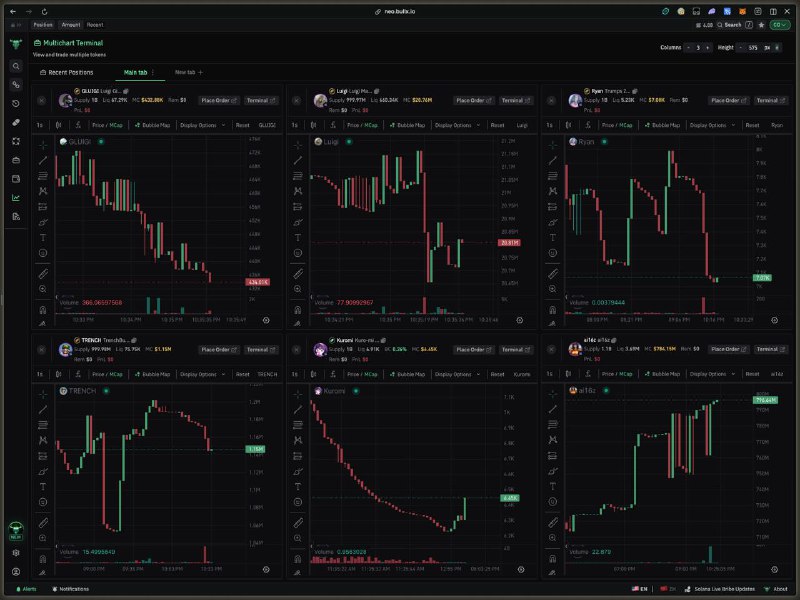Open the pill icon in left sidebar
The height and width of the screenshot is (600, 800).
[x=16, y=122]
